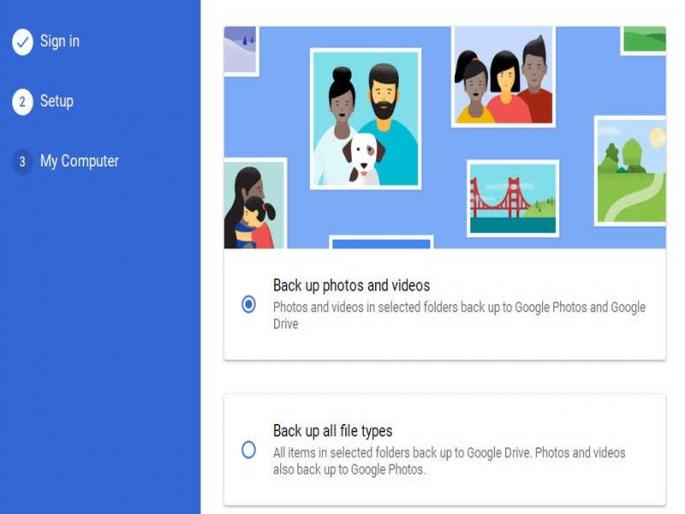
Task: Click the red suspension bridge photo illustration
Action: click(x=513, y=198)
